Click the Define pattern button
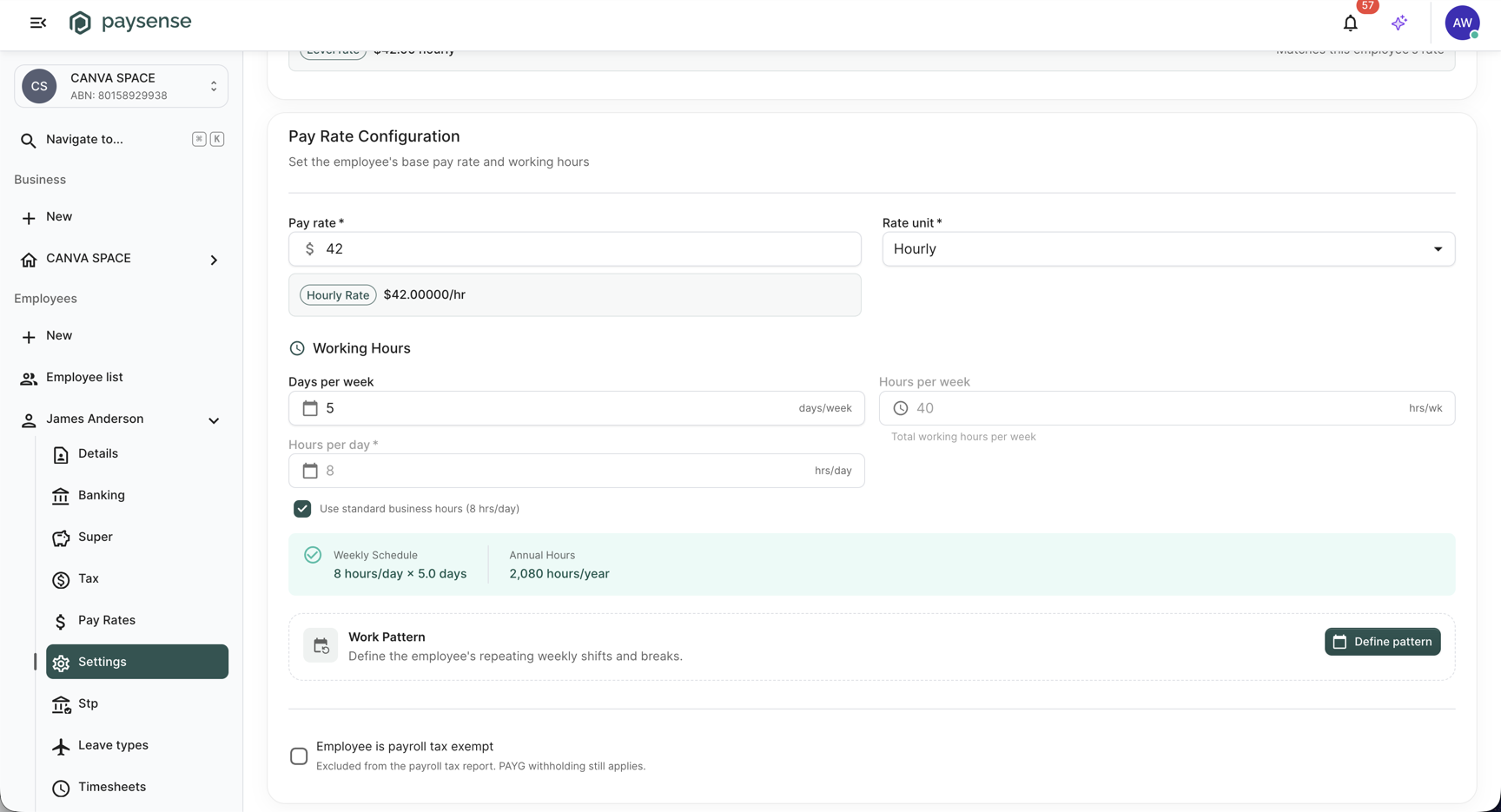 [1382, 642]
